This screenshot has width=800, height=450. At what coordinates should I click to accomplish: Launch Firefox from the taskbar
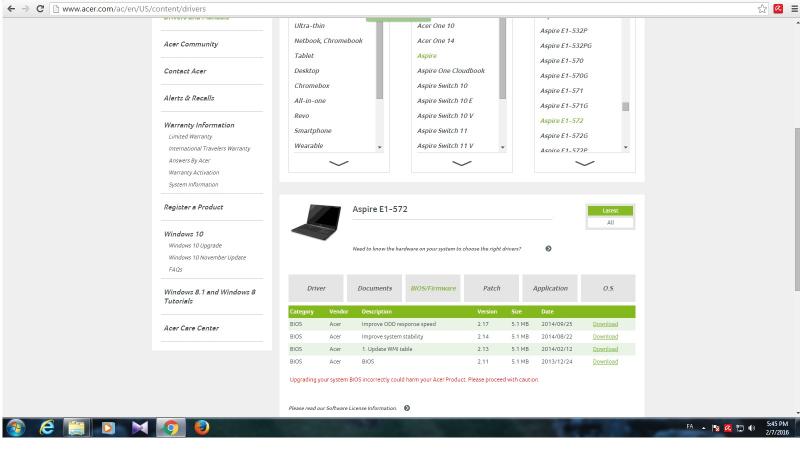pyautogui.click(x=202, y=428)
